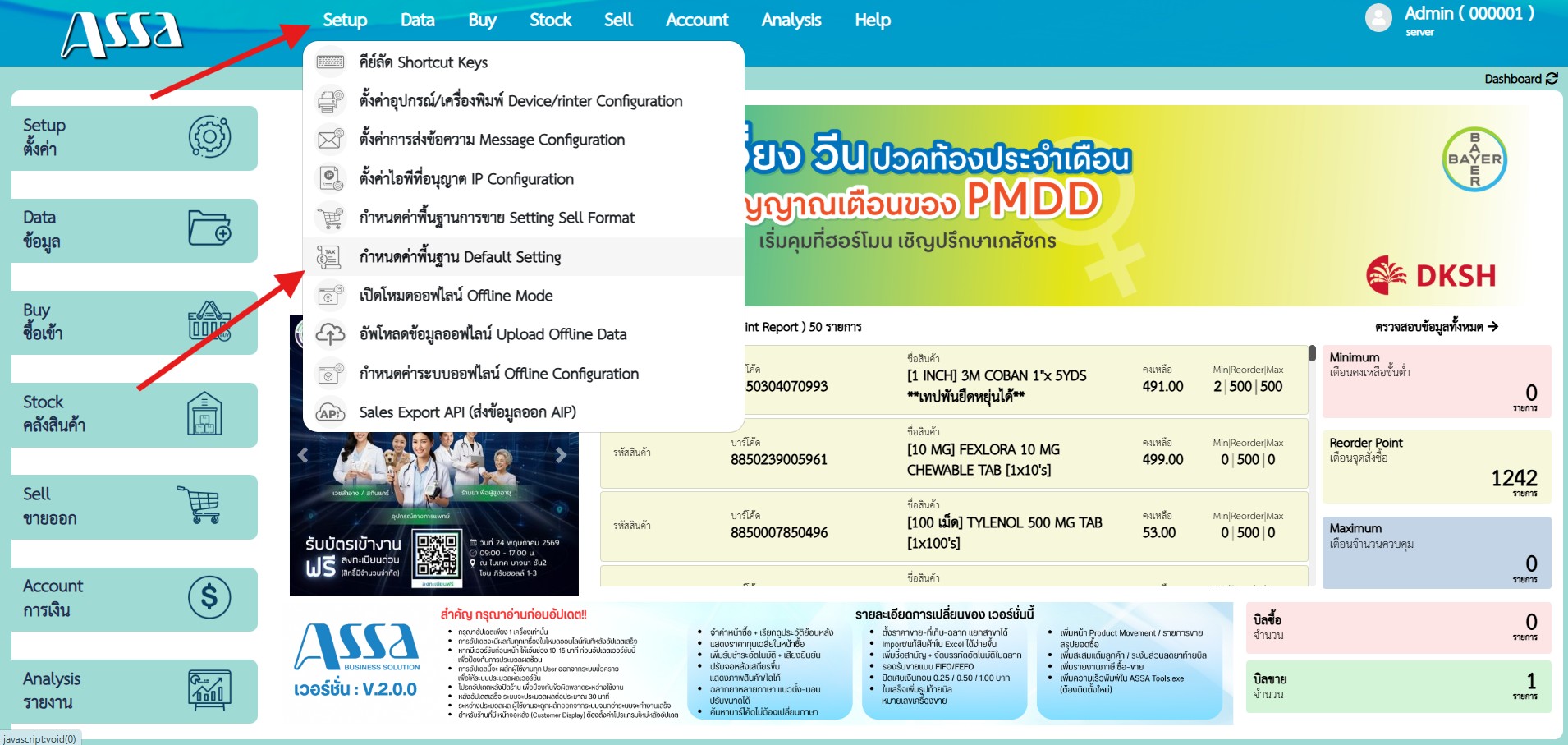This screenshot has height=745, width=1568.
Task: Open the Help menu in the top bar
Action: (872, 21)
